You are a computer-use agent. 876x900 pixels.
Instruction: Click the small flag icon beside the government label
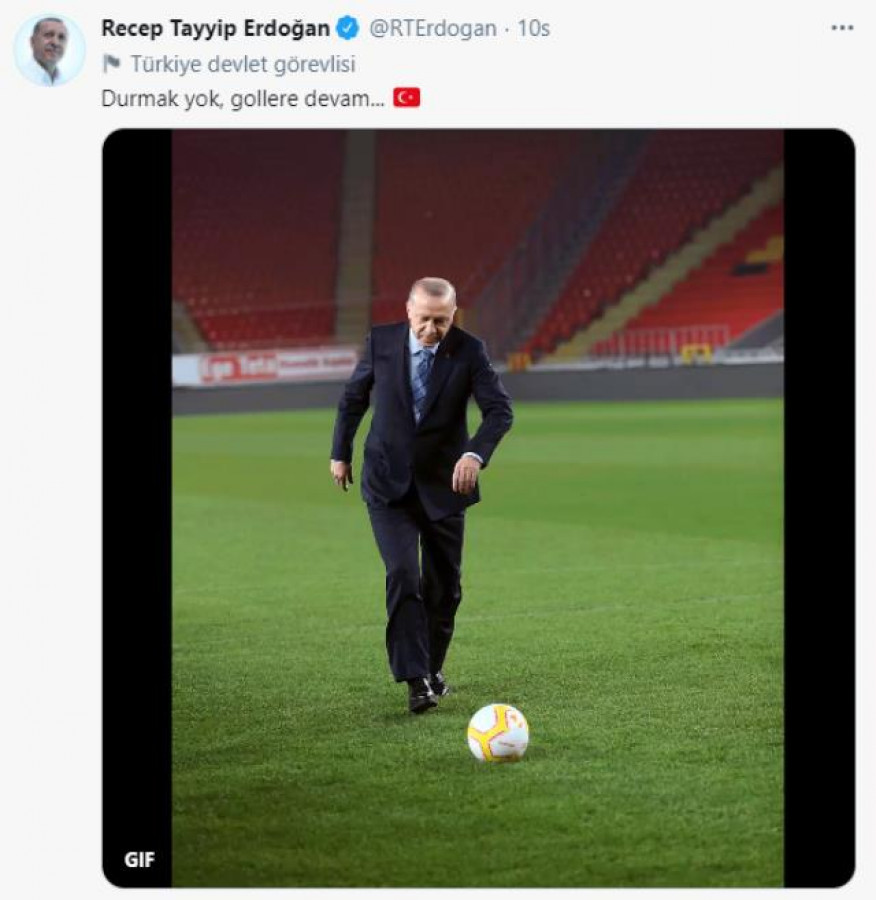coord(111,64)
